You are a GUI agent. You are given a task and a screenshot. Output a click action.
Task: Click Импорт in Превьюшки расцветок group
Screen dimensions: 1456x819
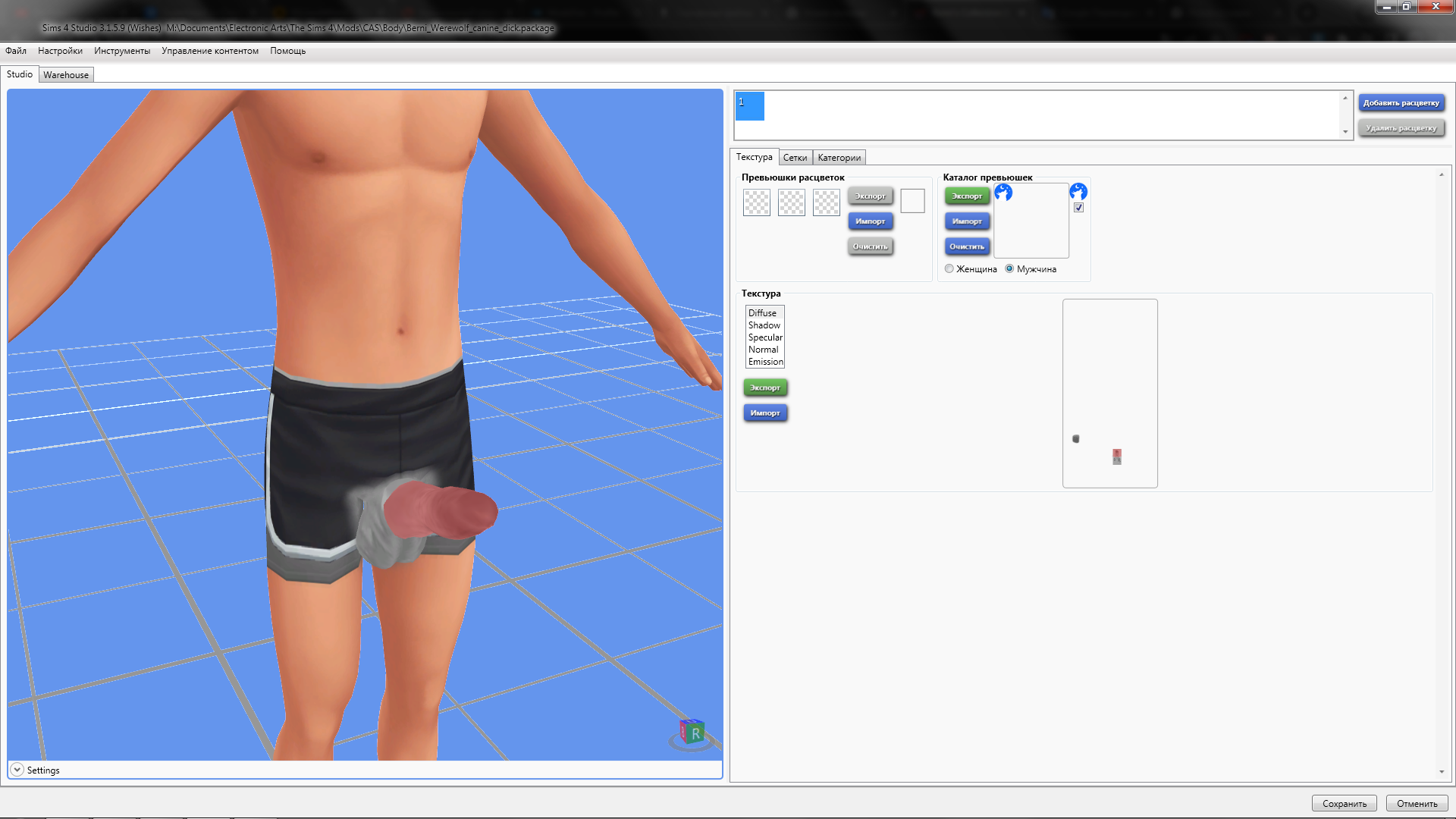click(870, 221)
